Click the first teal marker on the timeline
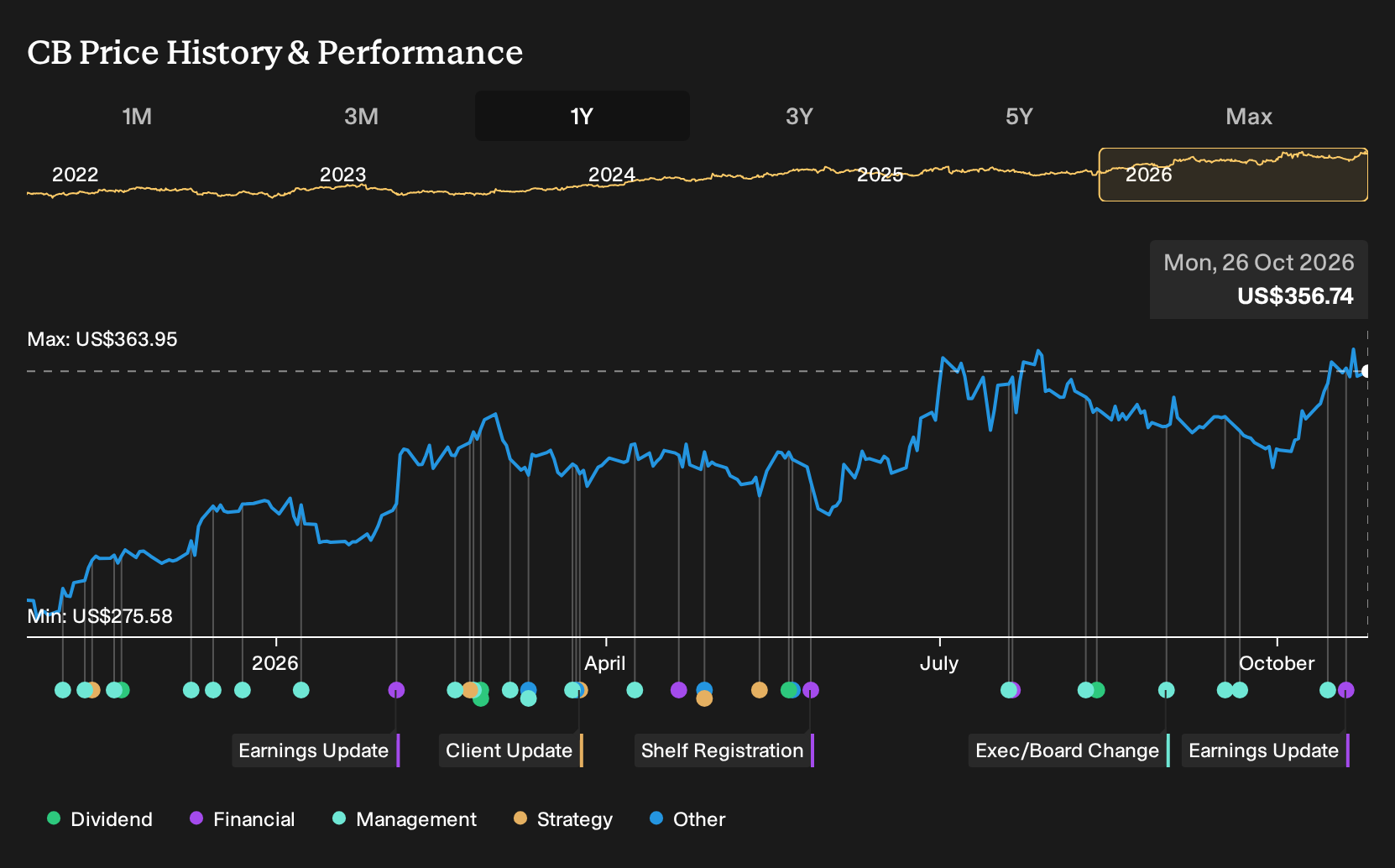 (63, 690)
